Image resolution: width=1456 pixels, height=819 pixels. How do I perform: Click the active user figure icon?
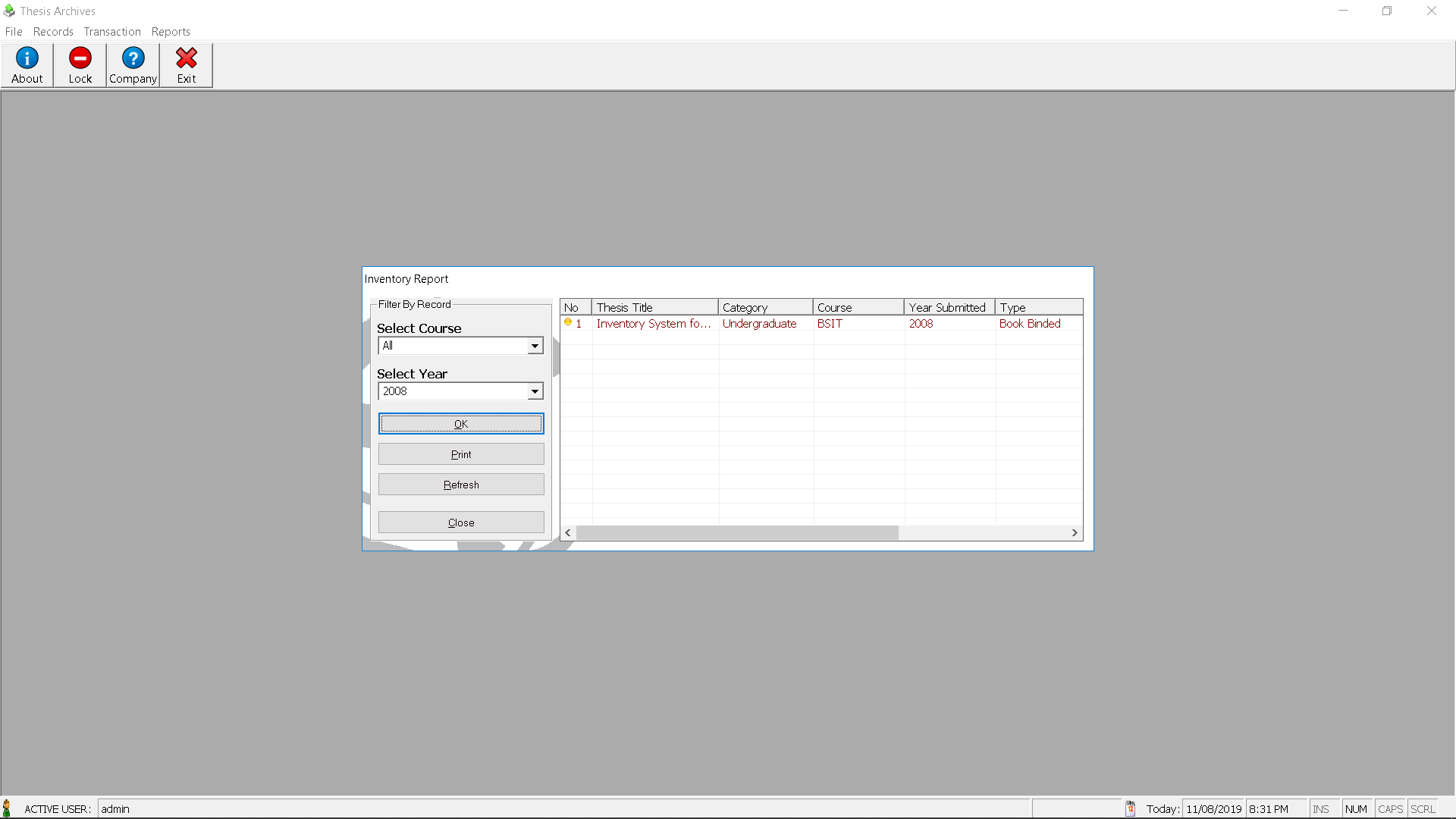click(7, 808)
